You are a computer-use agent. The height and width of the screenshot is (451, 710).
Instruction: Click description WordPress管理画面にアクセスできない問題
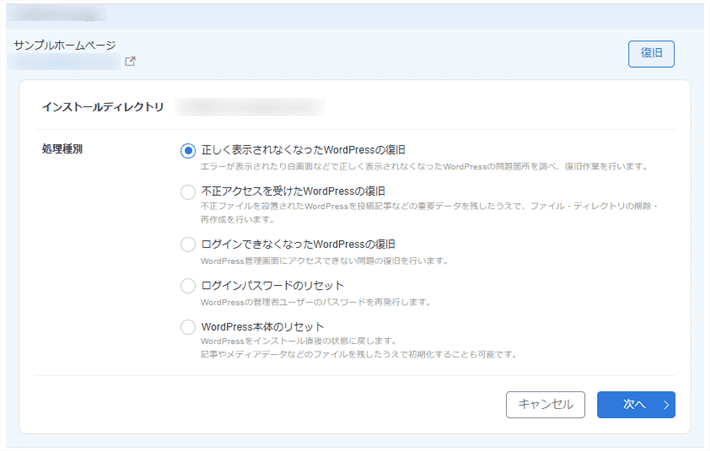point(324,261)
